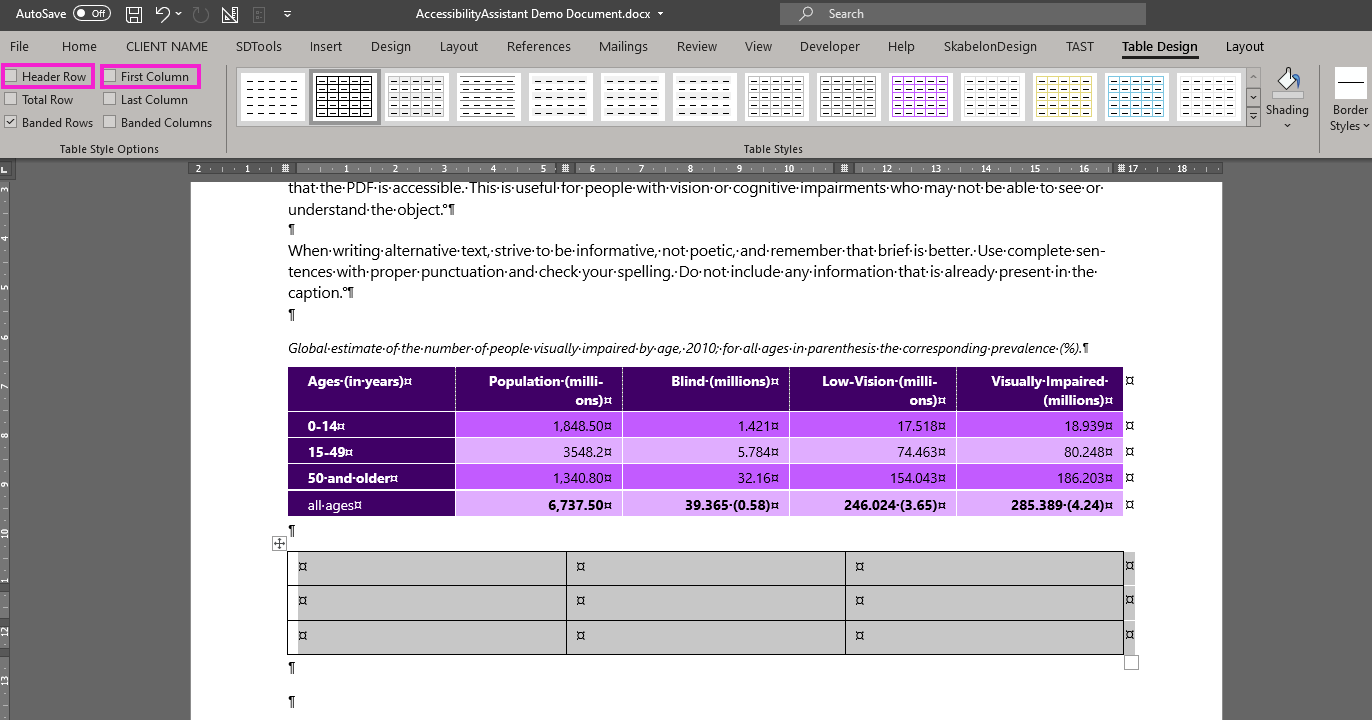Click the 'Blind (millions)' column header
Viewport: 1372px width, 720px height.
click(x=706, y=389)
